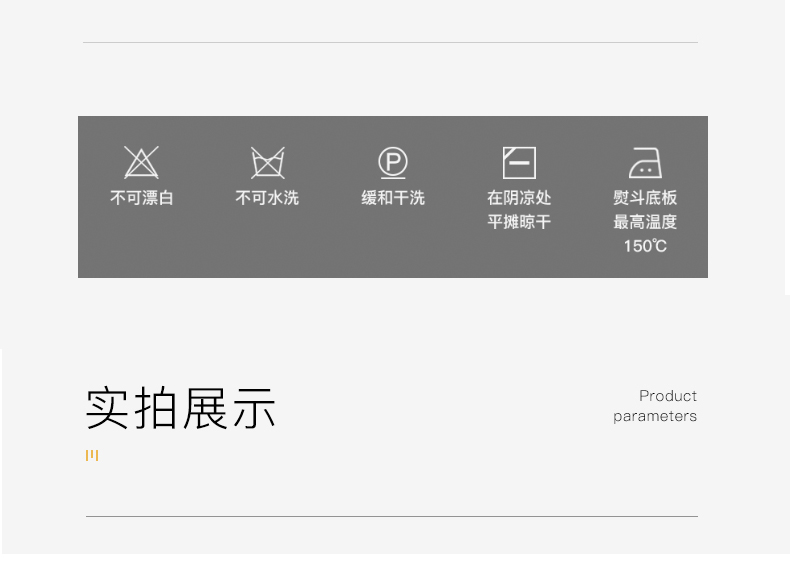
Task: Click the 最高温度 text line
Action: pos(645,222)
